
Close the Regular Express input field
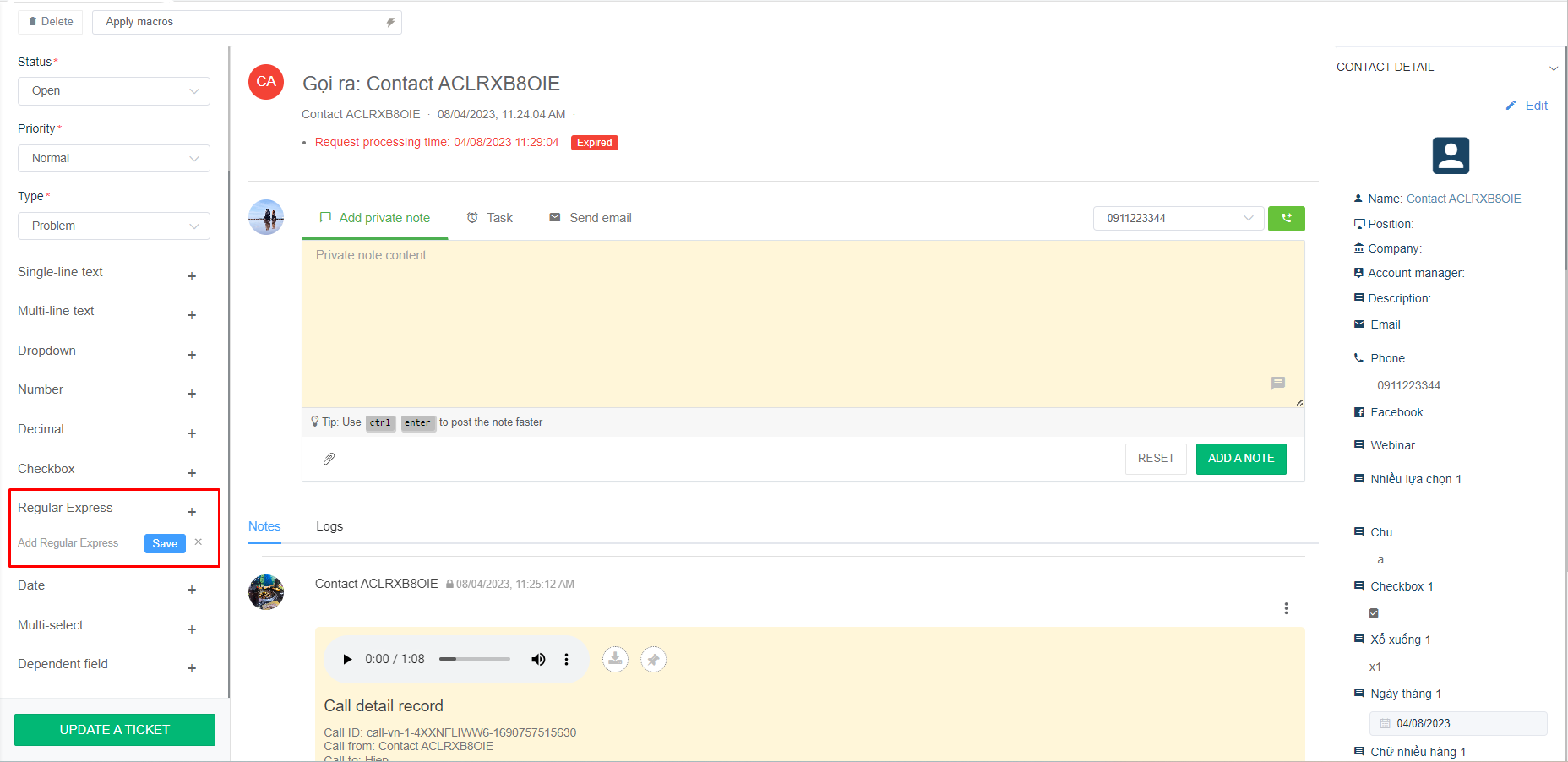(199, 542)
